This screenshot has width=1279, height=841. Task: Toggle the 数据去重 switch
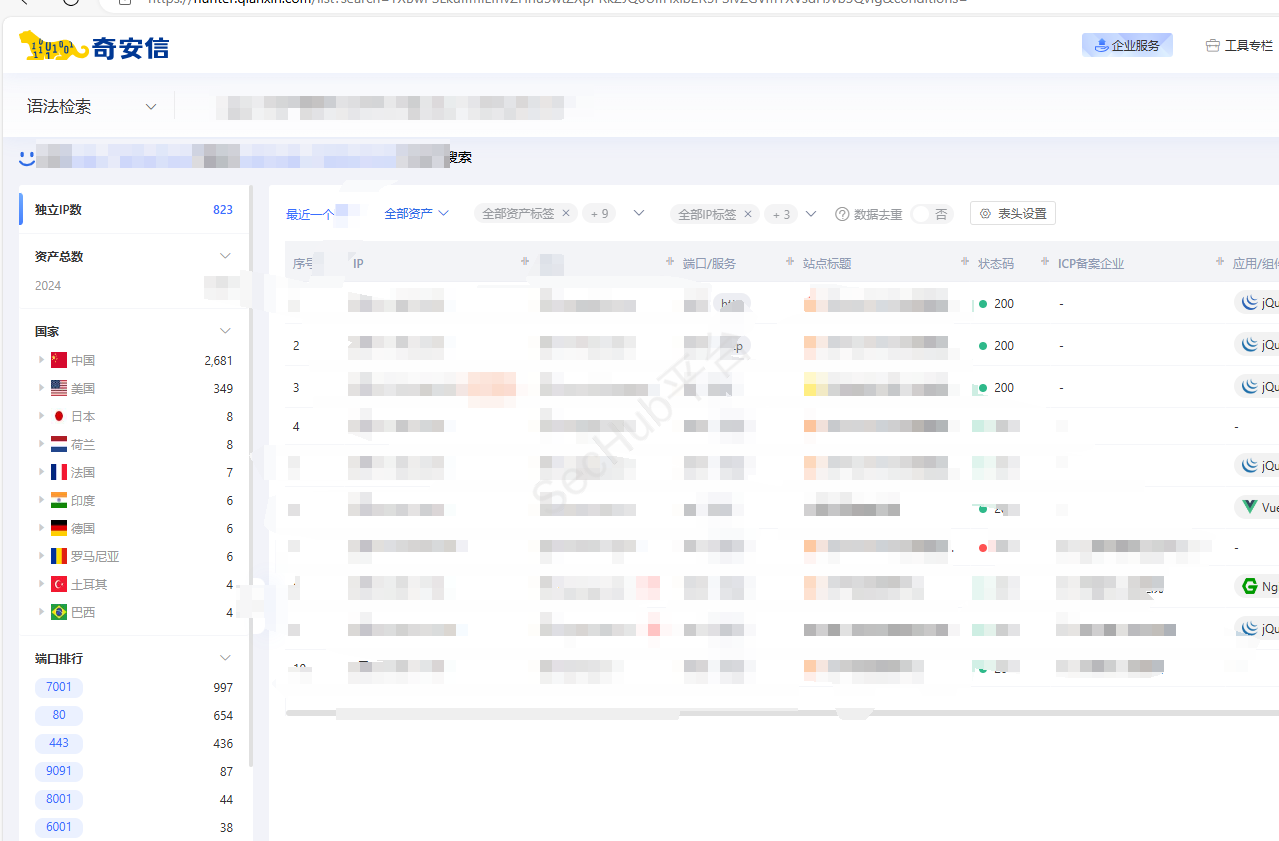coord(931,214)
